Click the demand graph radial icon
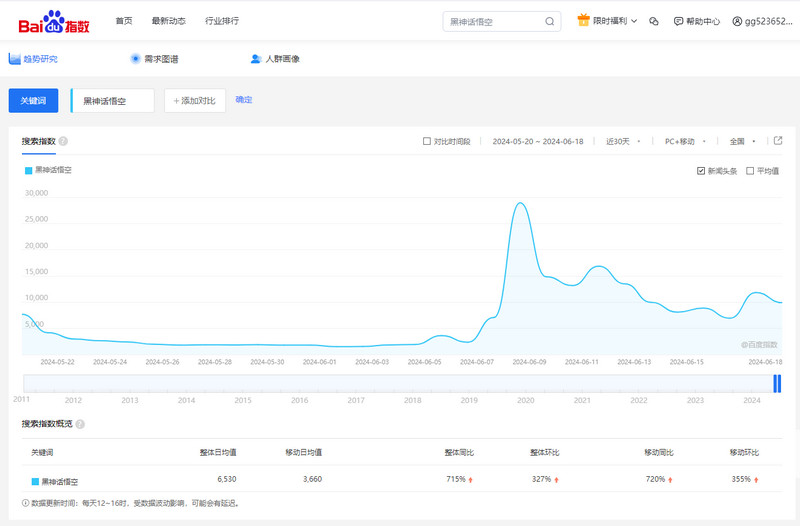The height and width of the screenshot is (526, 800). pos(135,59)
